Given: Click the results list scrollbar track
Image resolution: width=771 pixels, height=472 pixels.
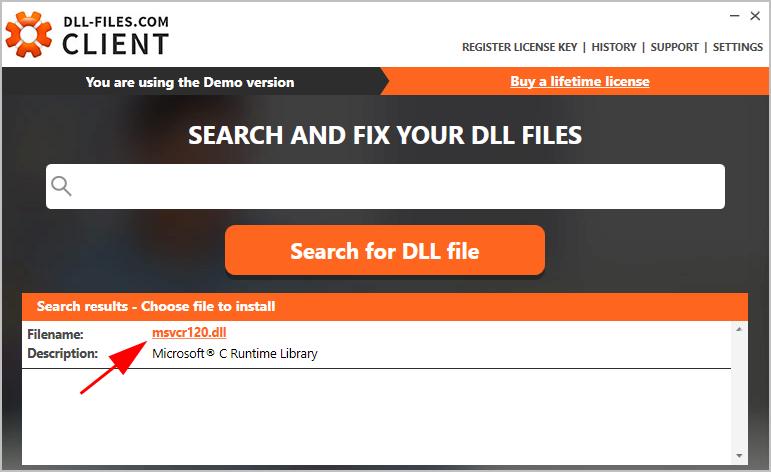Looking at the screenshot, I should coord(739,393).
